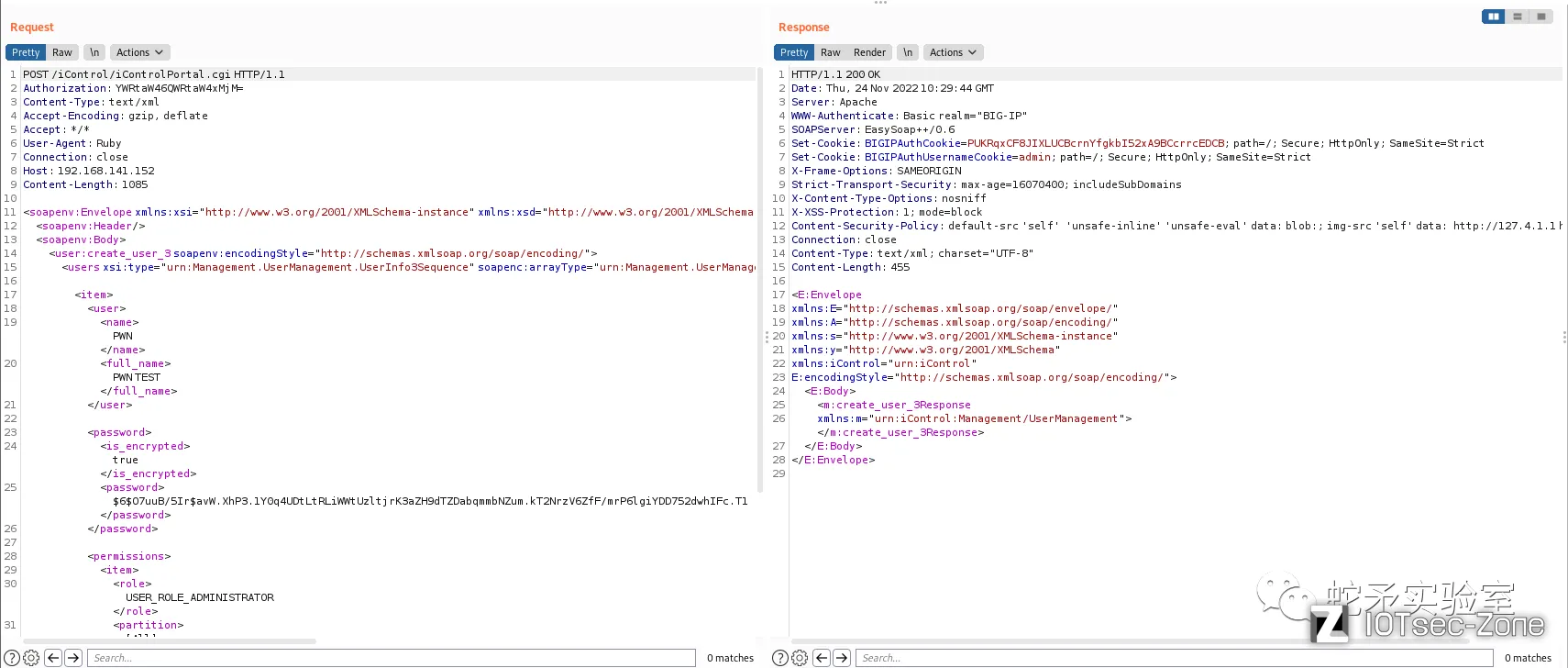
Task: Toggle \n non-printable characters in Response
Action: pos(908,52)
